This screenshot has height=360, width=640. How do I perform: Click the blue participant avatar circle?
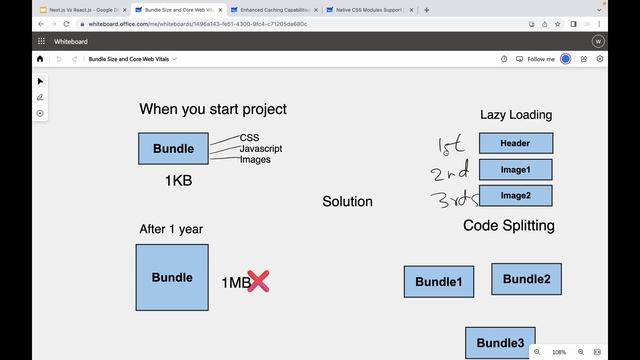(x=565, y=59)
